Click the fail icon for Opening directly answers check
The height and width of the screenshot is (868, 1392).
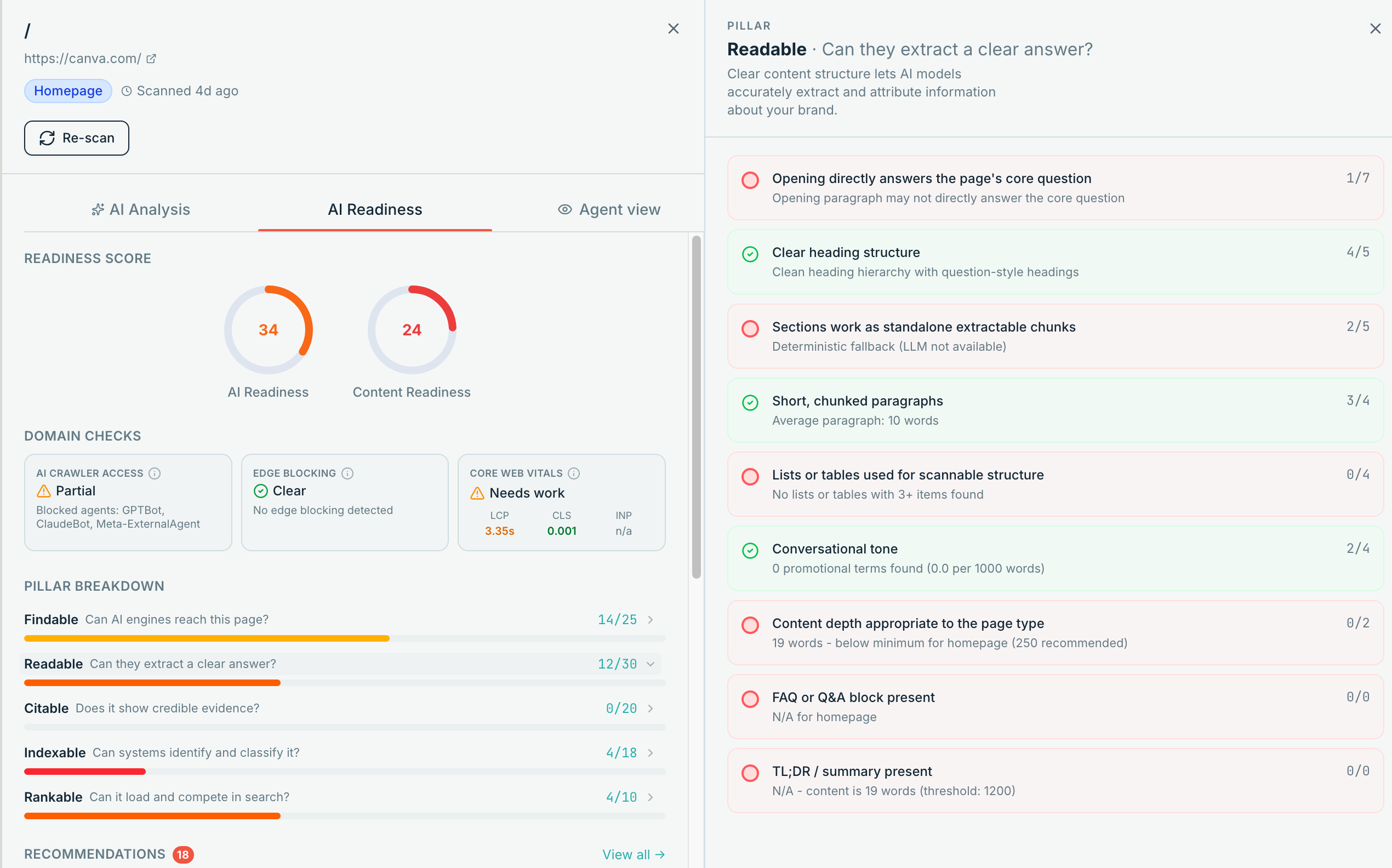750,180
